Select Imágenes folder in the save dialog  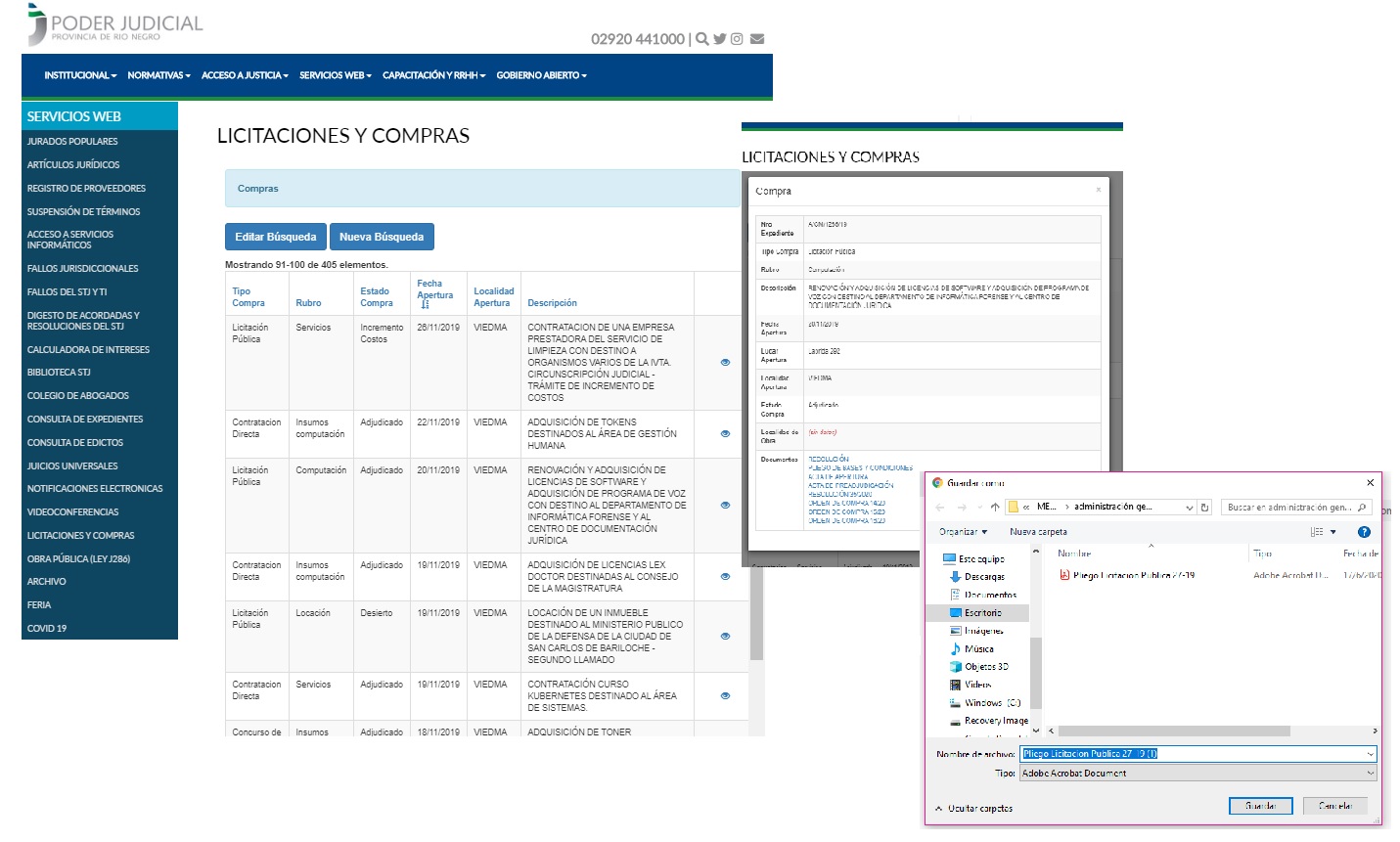[x=976, y=632]
